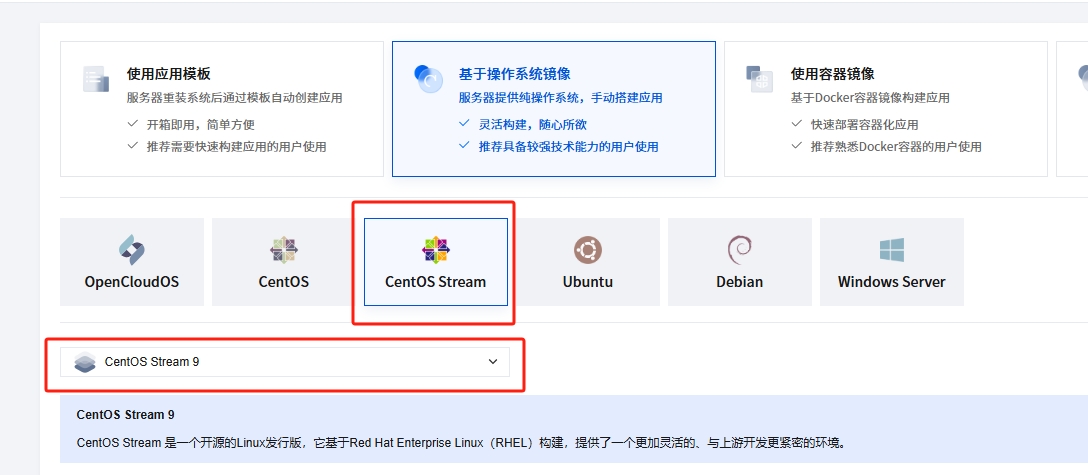This screenshot has height=475, width=1088.
Task: Click the text 灵活构建，随心所欲
Action: coord(533,125)
